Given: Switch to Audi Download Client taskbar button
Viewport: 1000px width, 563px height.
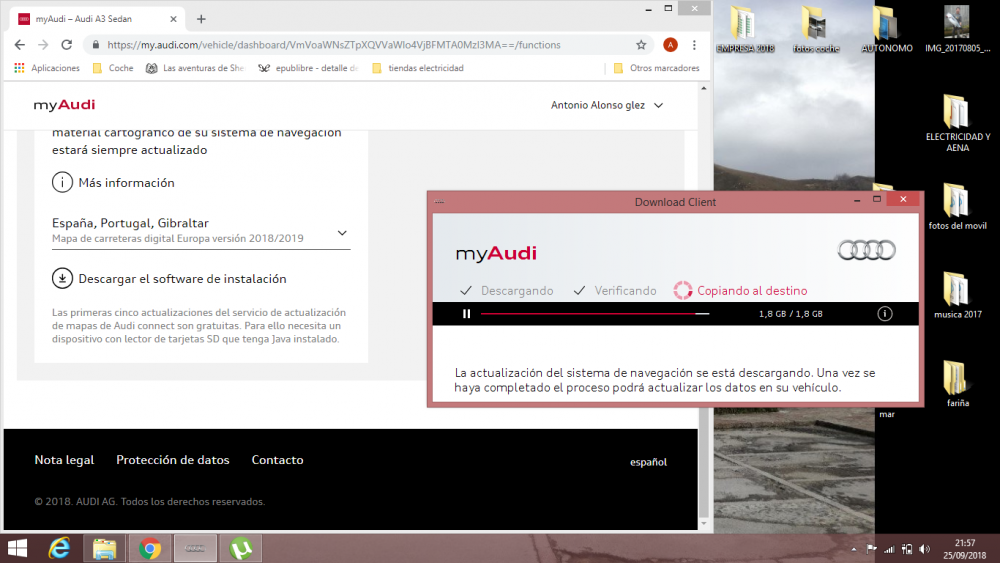Looking at the screenshot, I should point(195,548).
